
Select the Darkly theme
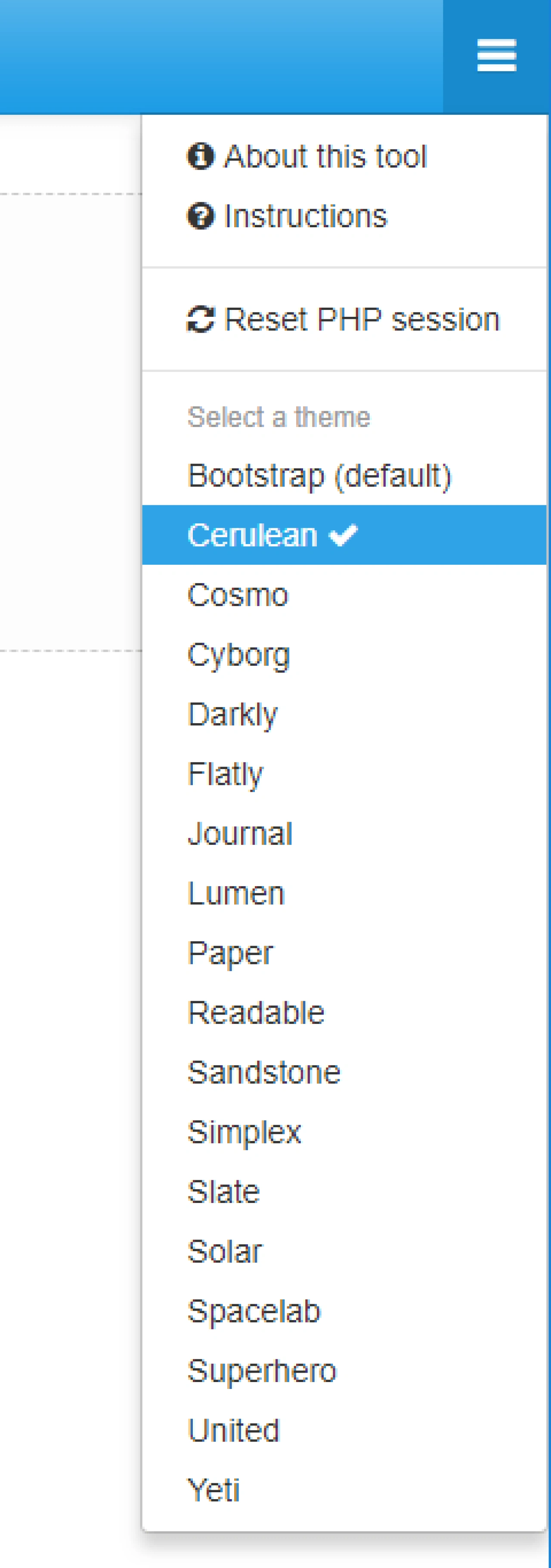coord(232,713)
